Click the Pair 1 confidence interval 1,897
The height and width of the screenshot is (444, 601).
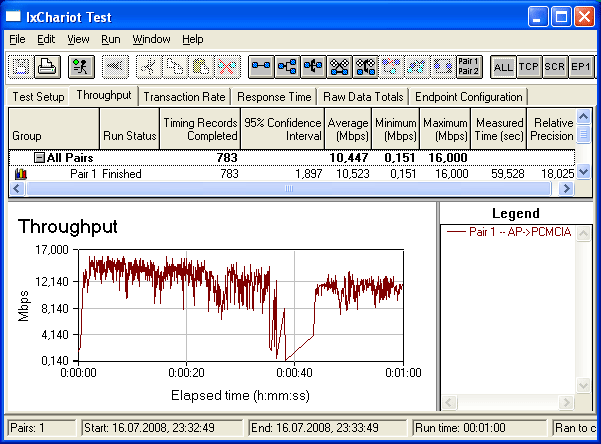coord(308,174)
